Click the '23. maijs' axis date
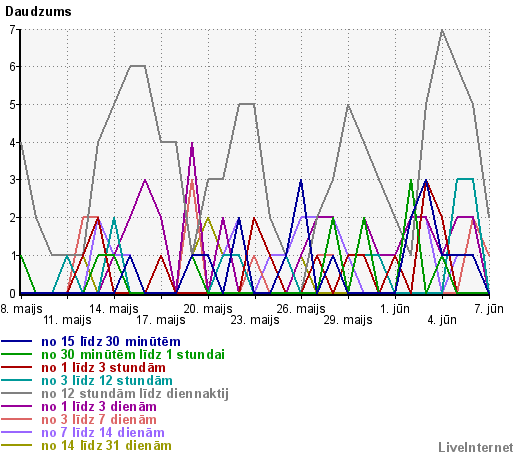This screenshot has width=520, height=457. pos(255,320)
